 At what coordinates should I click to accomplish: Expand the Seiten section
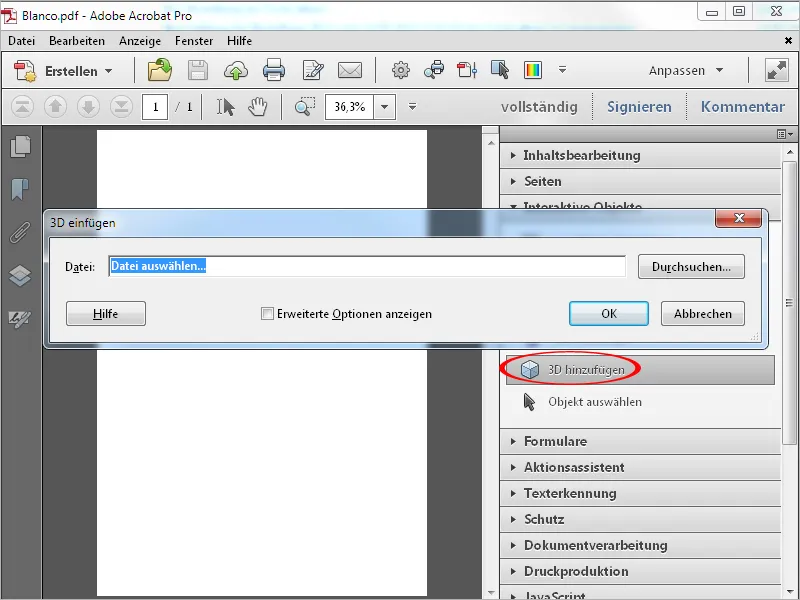point(640,181)
